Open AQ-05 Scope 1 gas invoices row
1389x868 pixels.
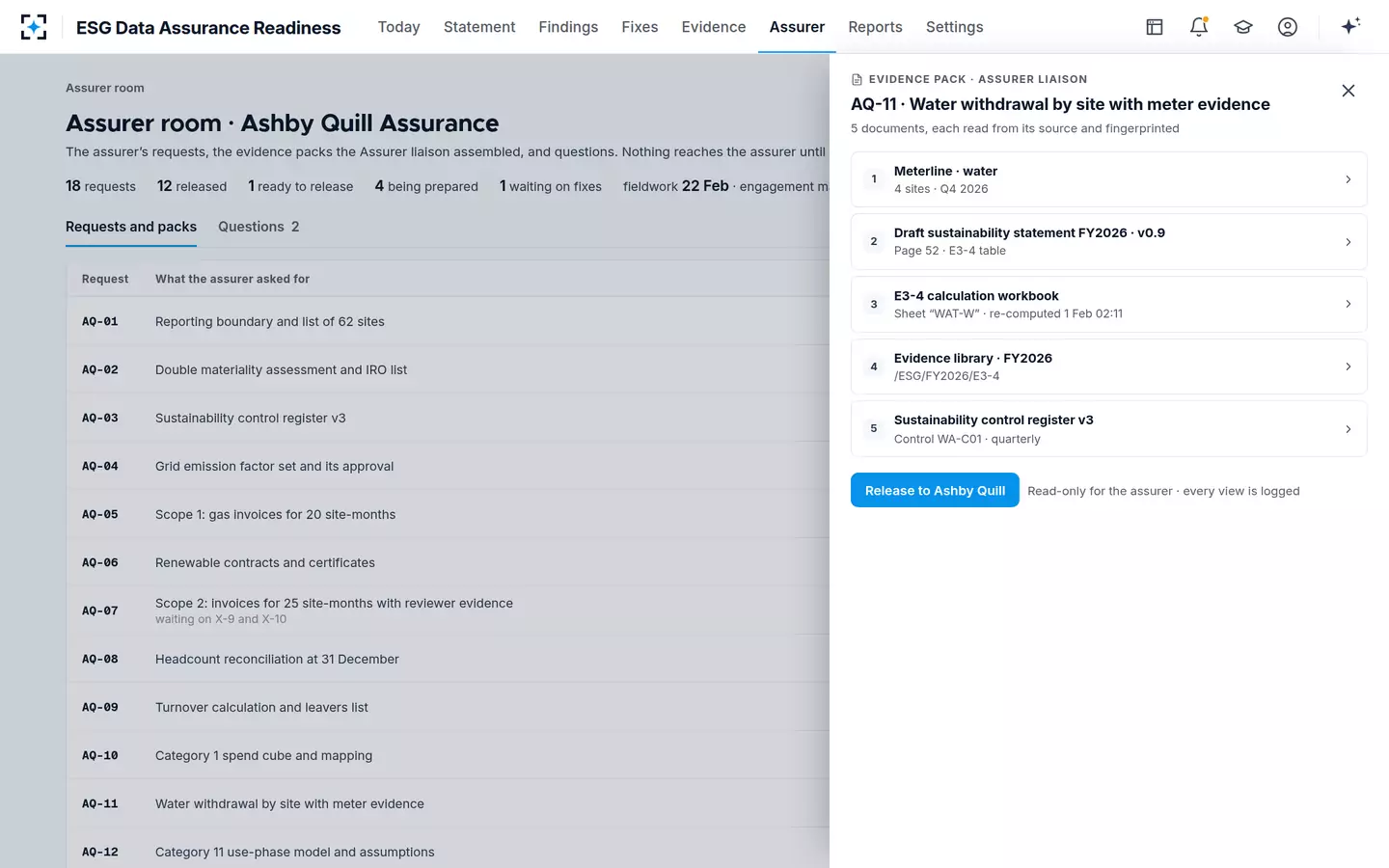point(449,514)
